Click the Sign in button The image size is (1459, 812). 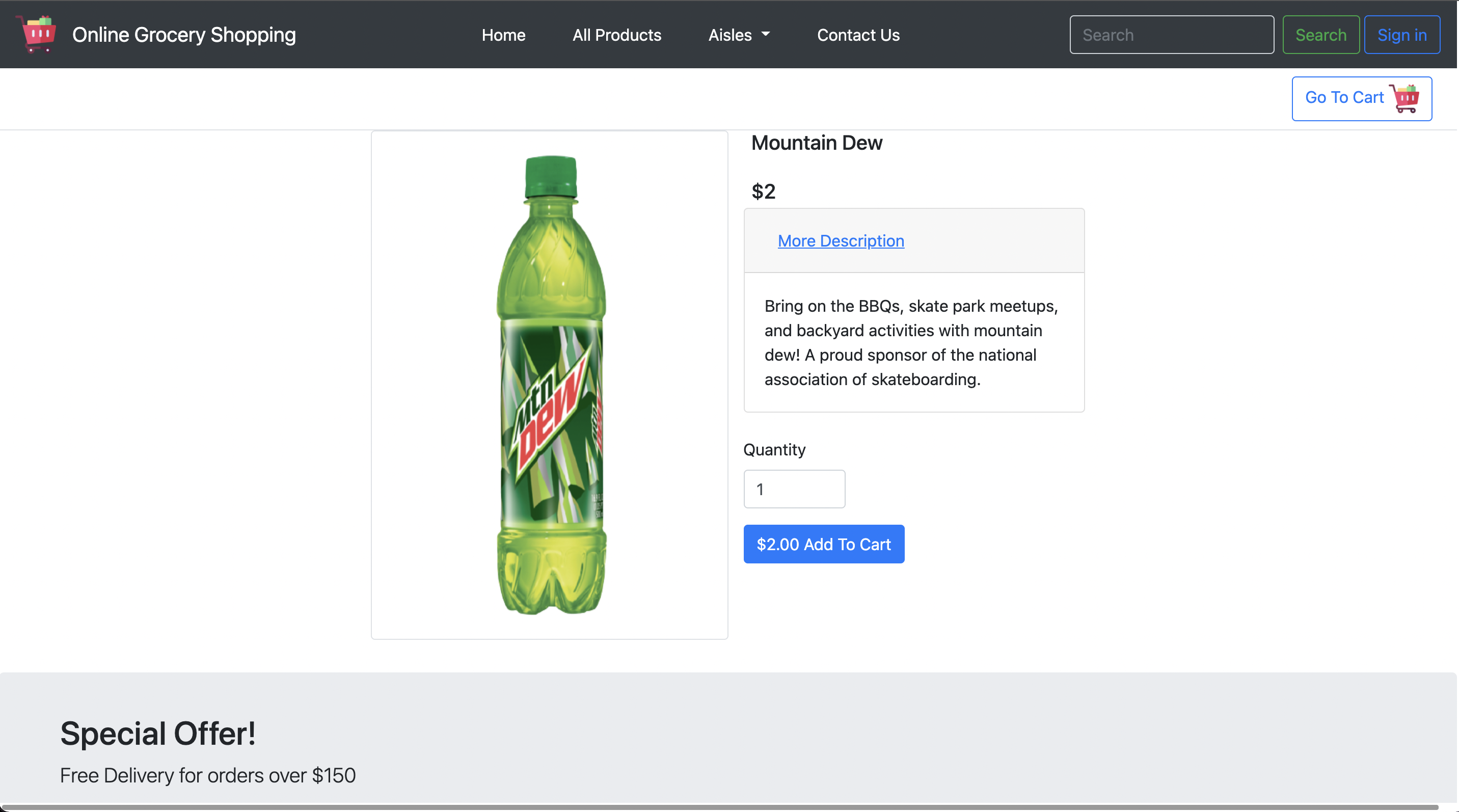pos(1401,35)
